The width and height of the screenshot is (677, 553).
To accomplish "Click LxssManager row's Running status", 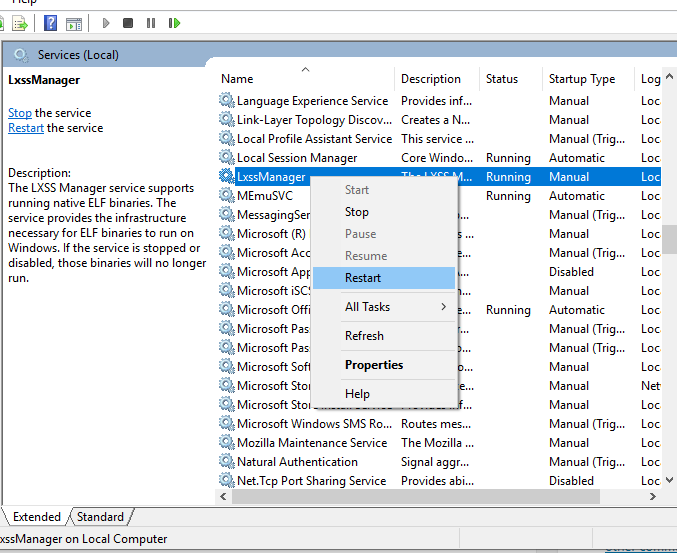I will click(508, 177).
